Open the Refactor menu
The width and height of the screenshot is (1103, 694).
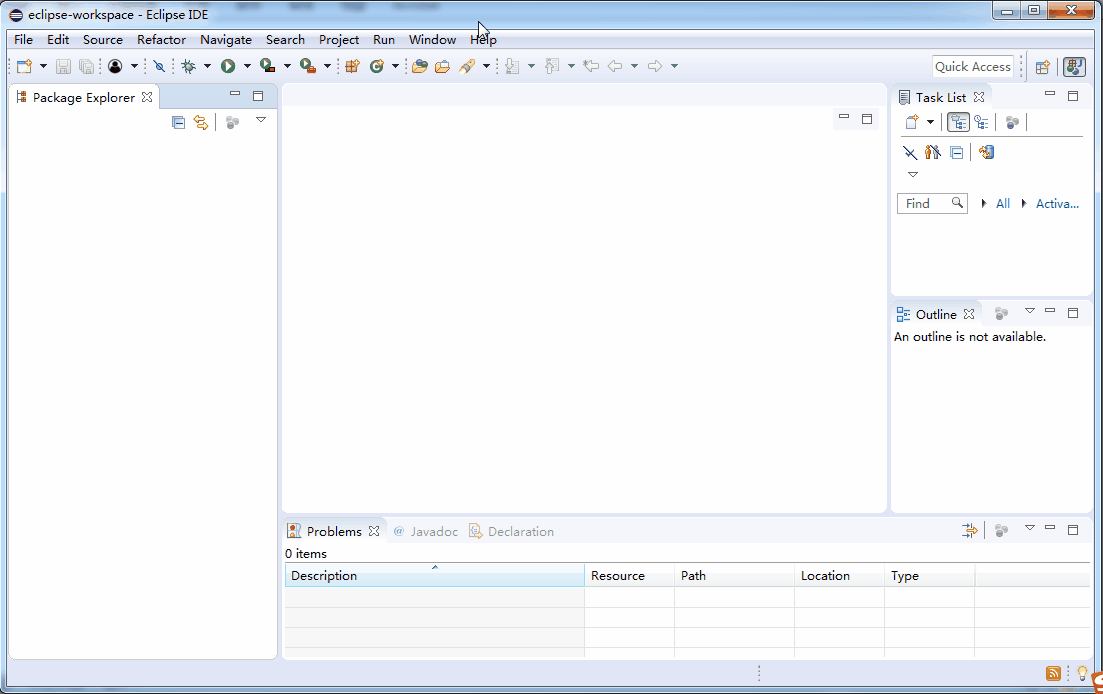161,40
